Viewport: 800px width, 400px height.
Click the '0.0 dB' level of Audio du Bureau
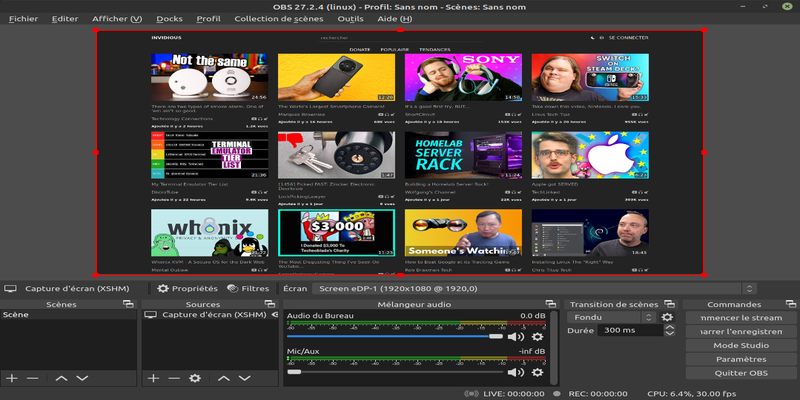click(533, 316)
